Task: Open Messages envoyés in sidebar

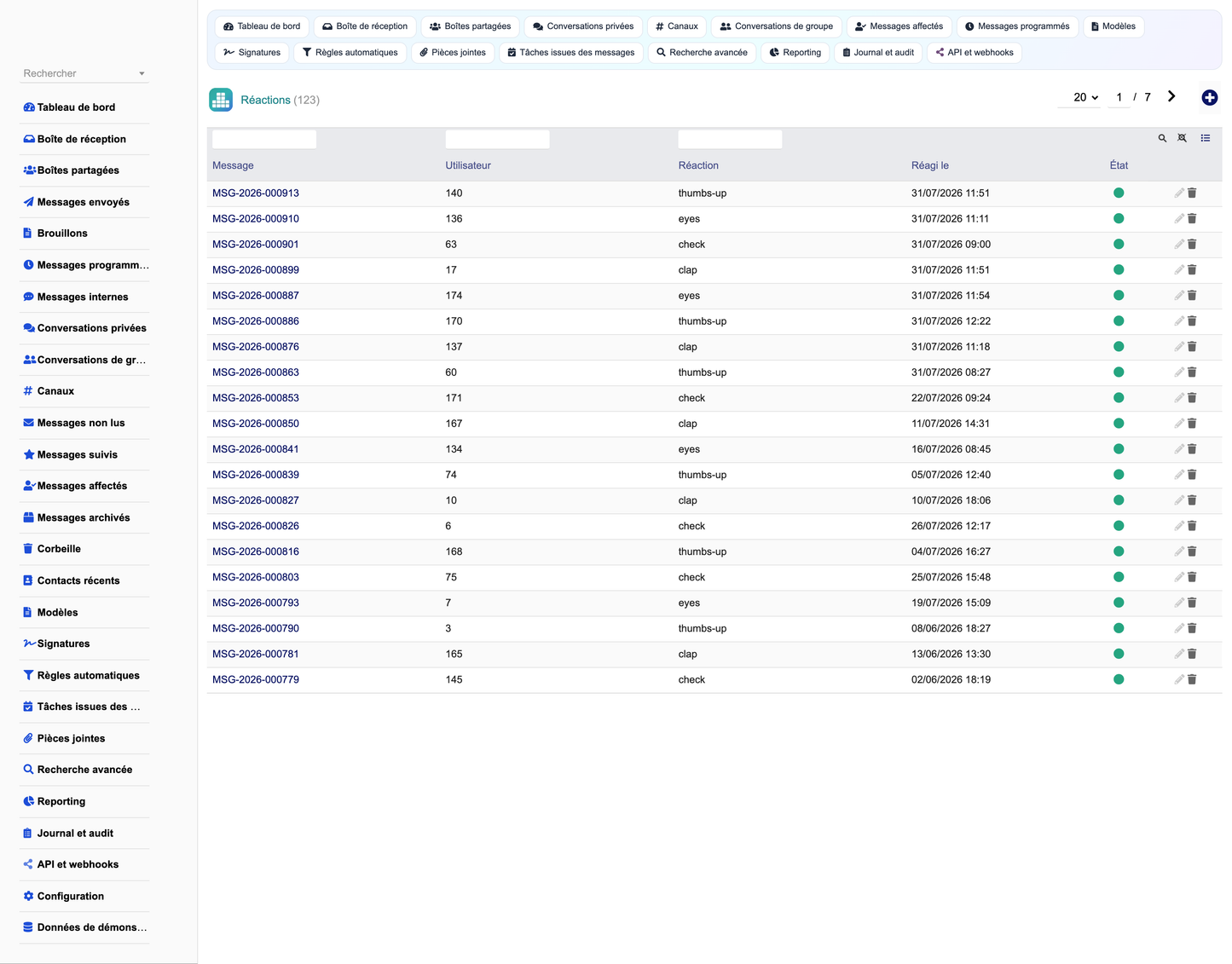Action: [x=84, y=202]
